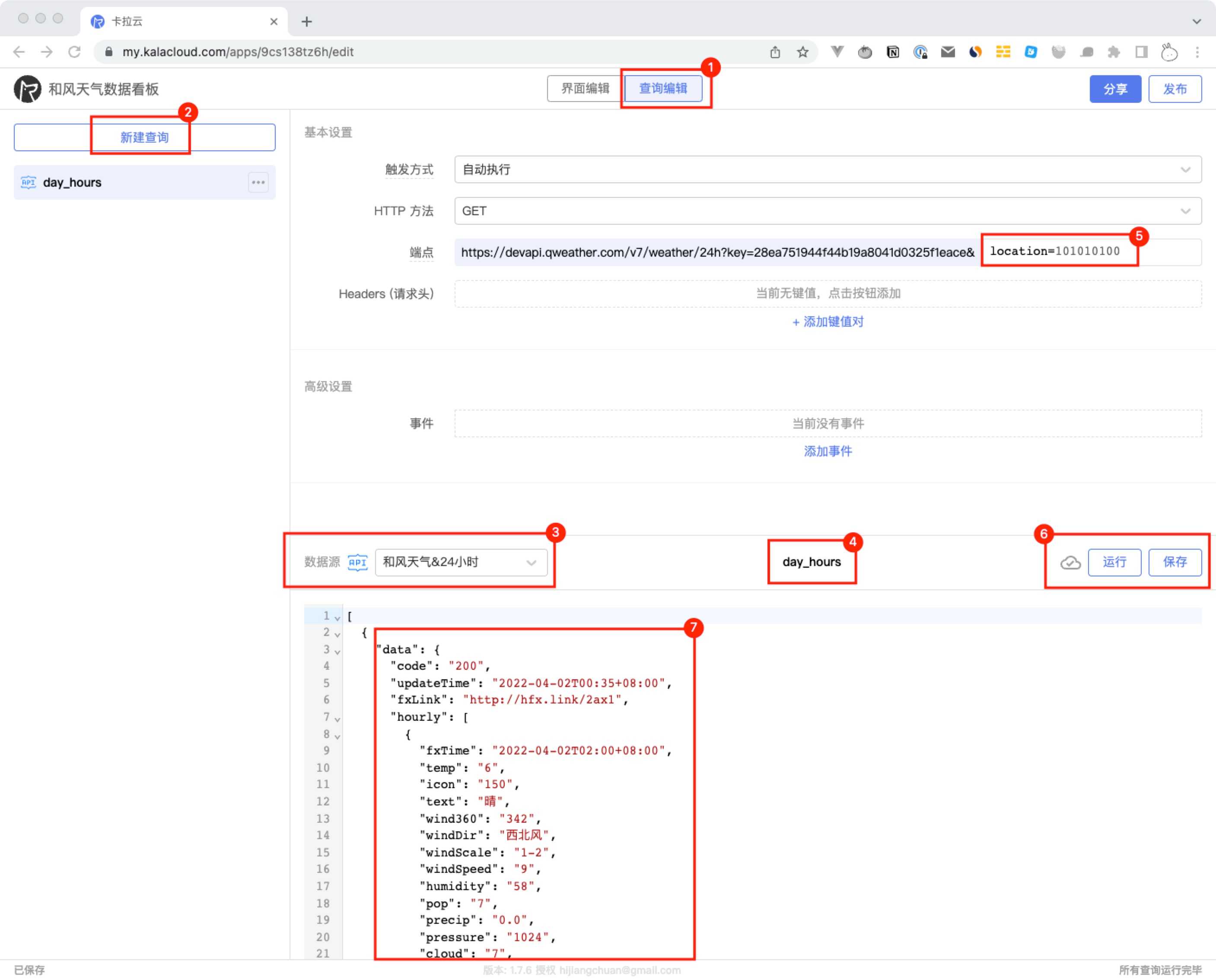Click the "updateTime" line in JSON

click(x=531, y=683)
